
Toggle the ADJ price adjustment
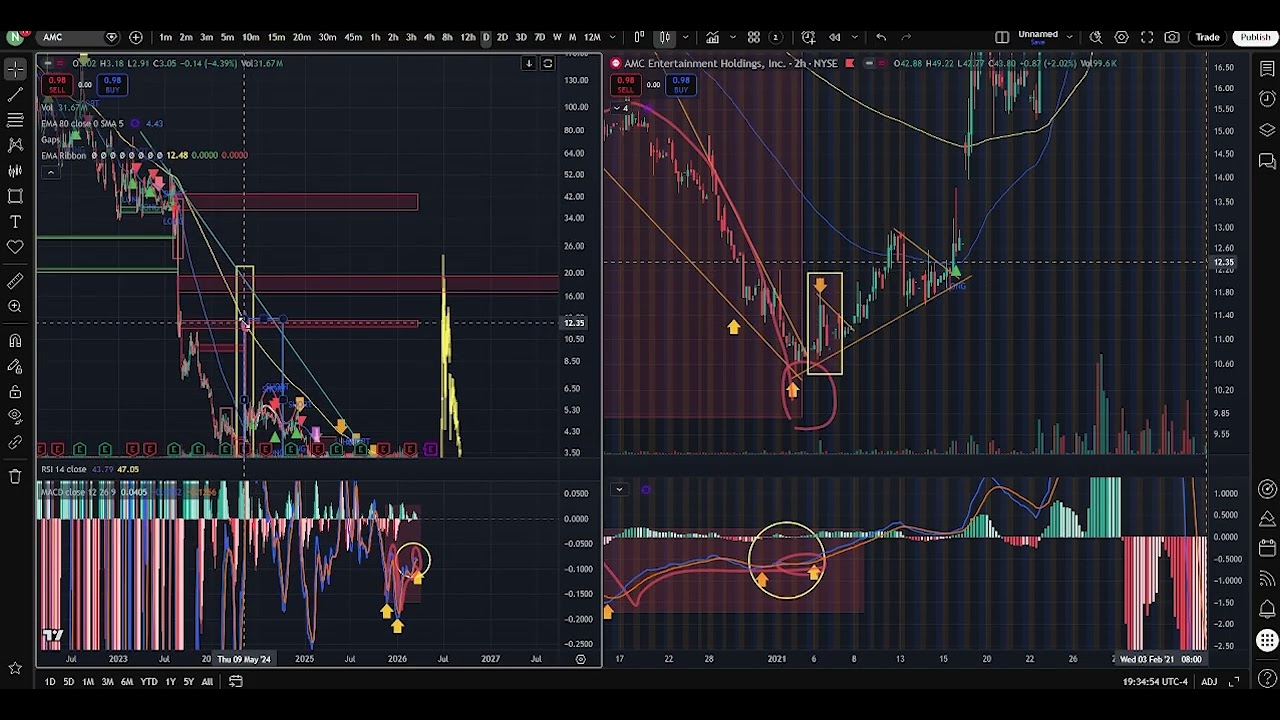(1209, 681)
